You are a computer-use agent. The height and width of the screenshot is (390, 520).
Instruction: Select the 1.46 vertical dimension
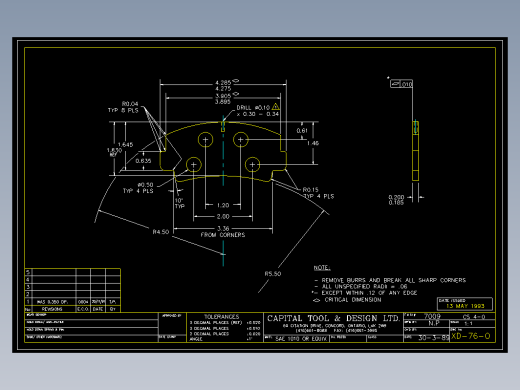click(x=313, y=143)
